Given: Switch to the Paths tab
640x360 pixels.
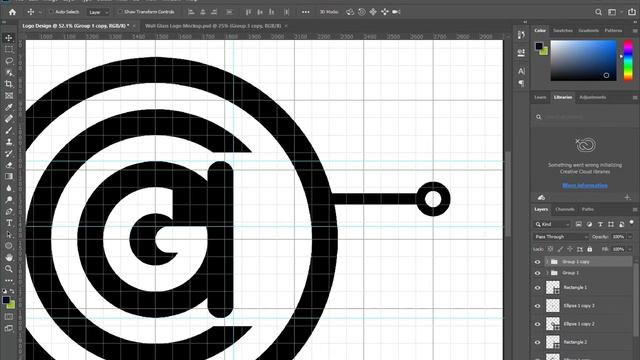Looking at the screenshot, I should (587, 209).
